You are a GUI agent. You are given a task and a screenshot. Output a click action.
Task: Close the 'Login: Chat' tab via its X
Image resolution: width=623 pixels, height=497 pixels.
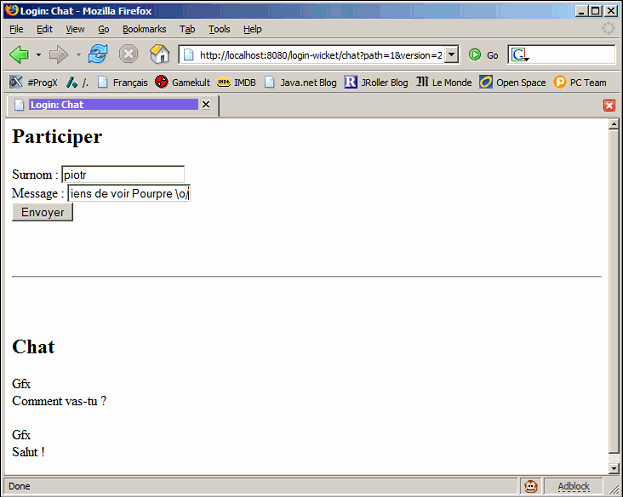(x=206, y=104)
